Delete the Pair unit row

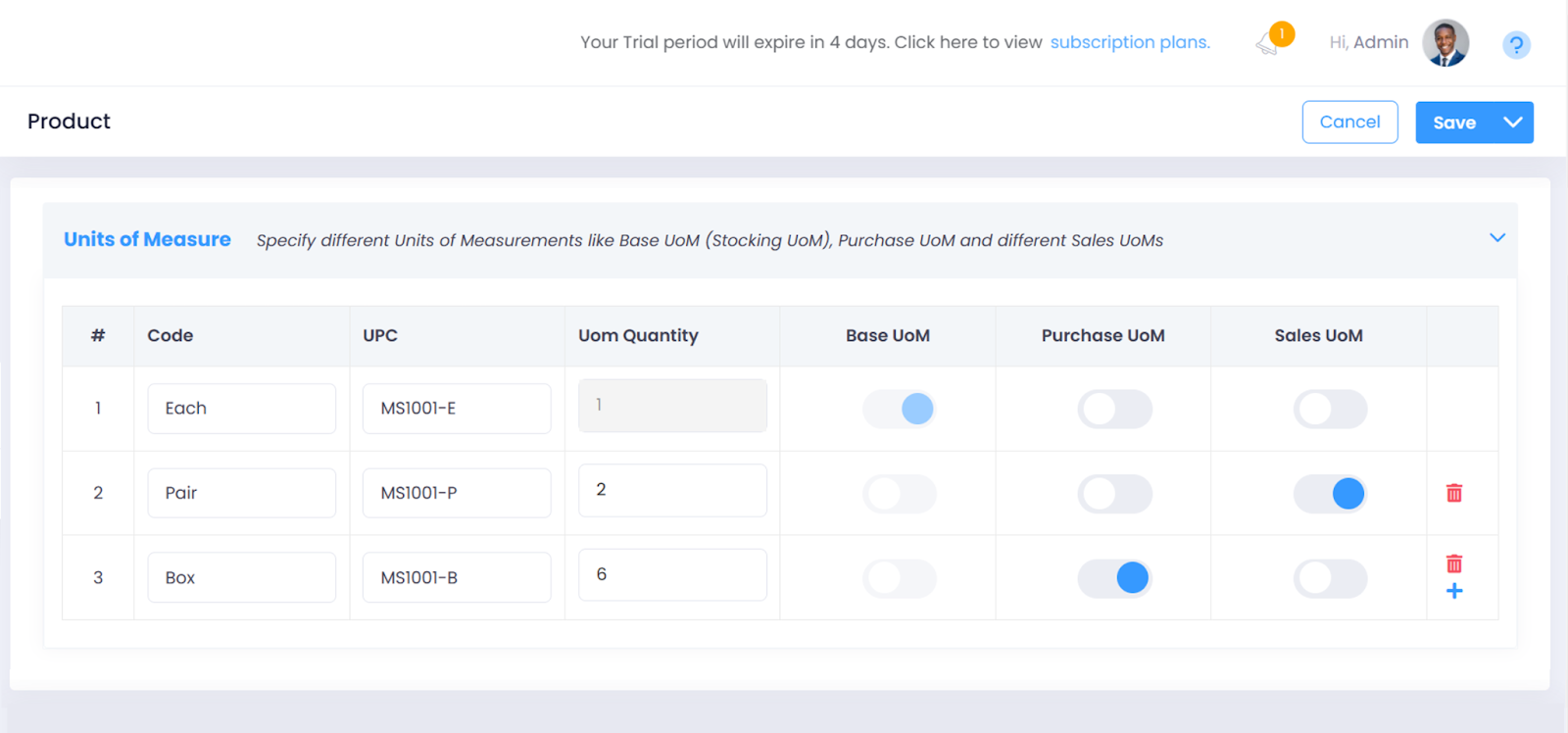click(x=1454, y=493)
